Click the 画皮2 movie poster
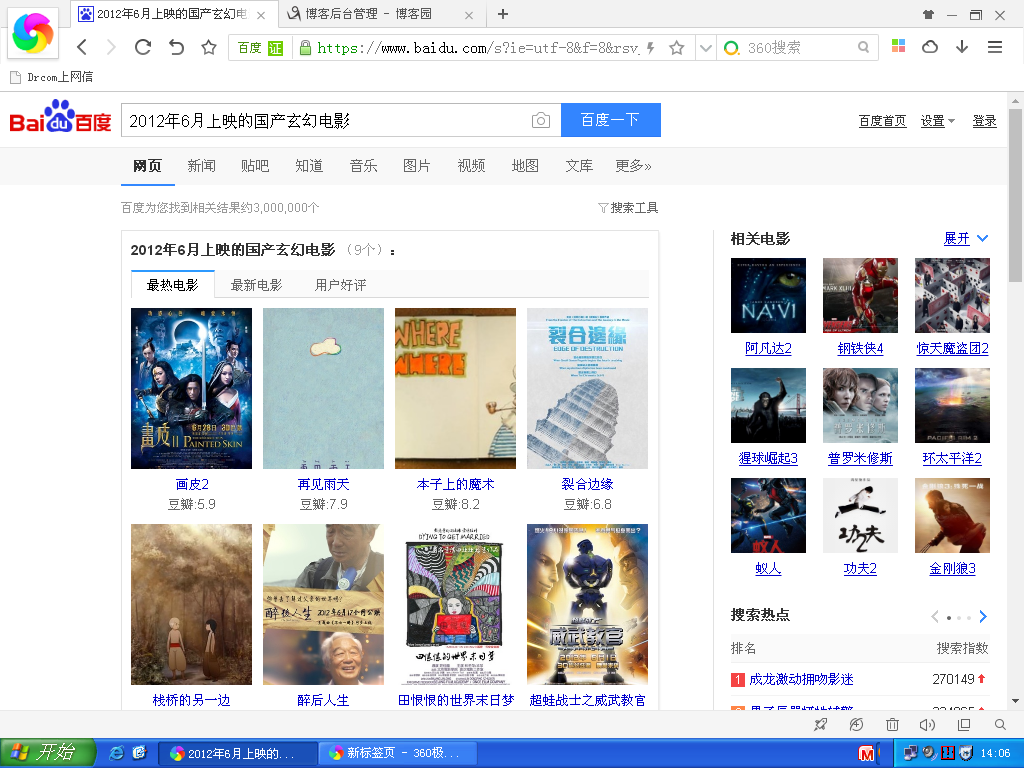 [191, 389]
